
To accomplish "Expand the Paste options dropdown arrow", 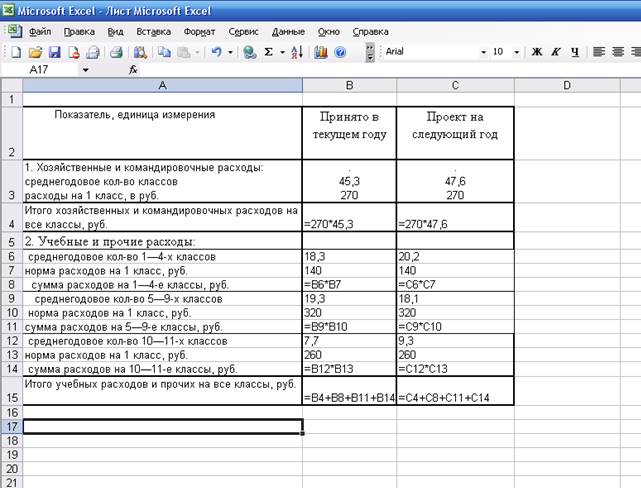I will [x=197, y=52].
